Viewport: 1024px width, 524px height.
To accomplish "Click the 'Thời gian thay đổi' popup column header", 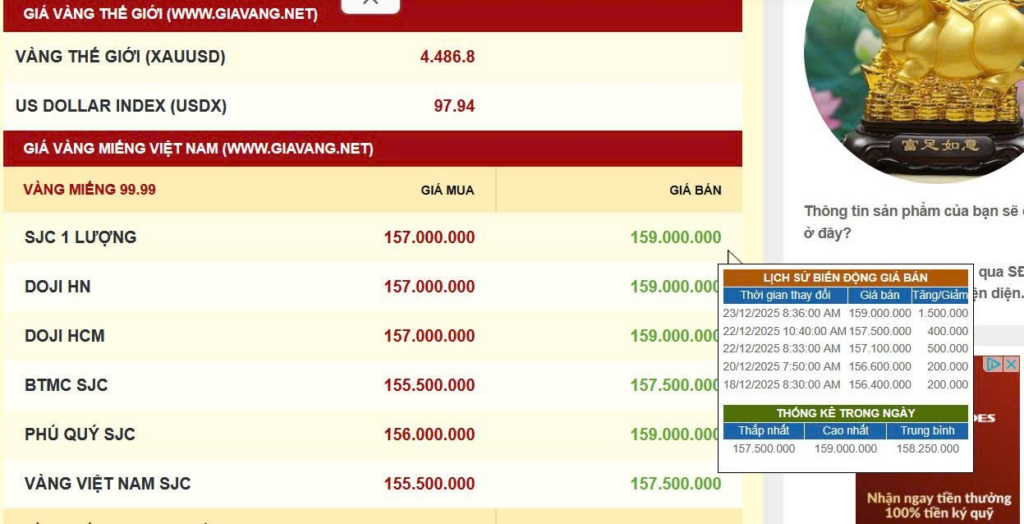I will (x=785, y=295).
